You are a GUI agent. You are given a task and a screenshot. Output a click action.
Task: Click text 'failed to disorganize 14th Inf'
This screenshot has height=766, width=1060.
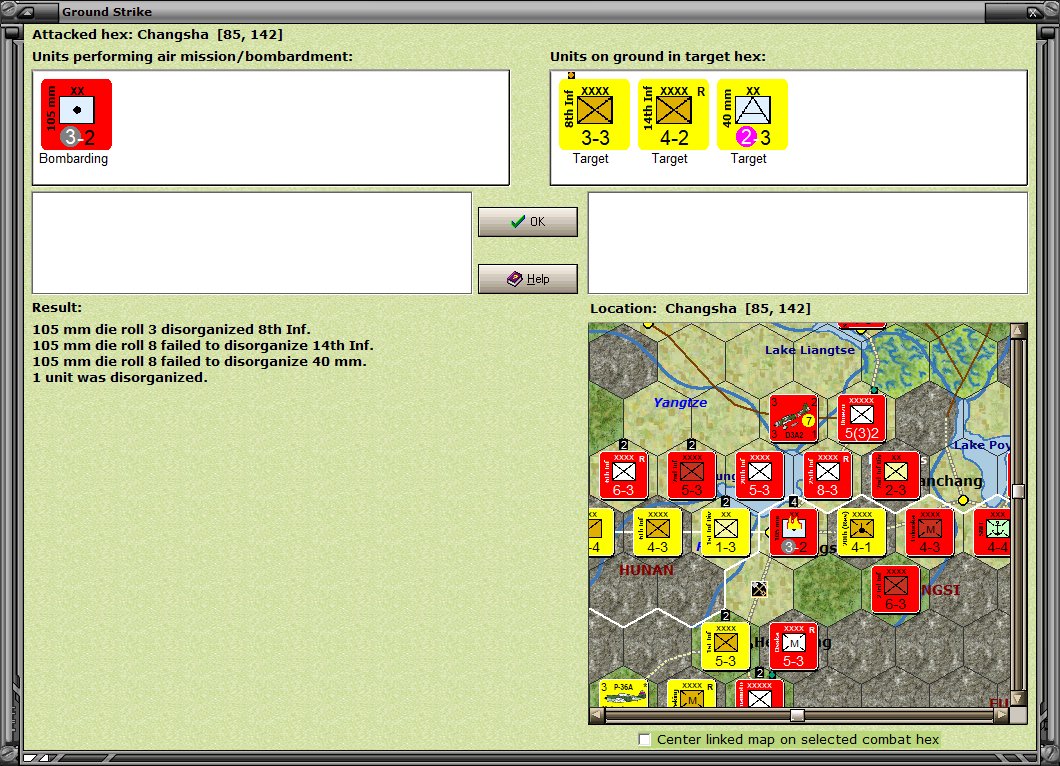tap(266, 346)
